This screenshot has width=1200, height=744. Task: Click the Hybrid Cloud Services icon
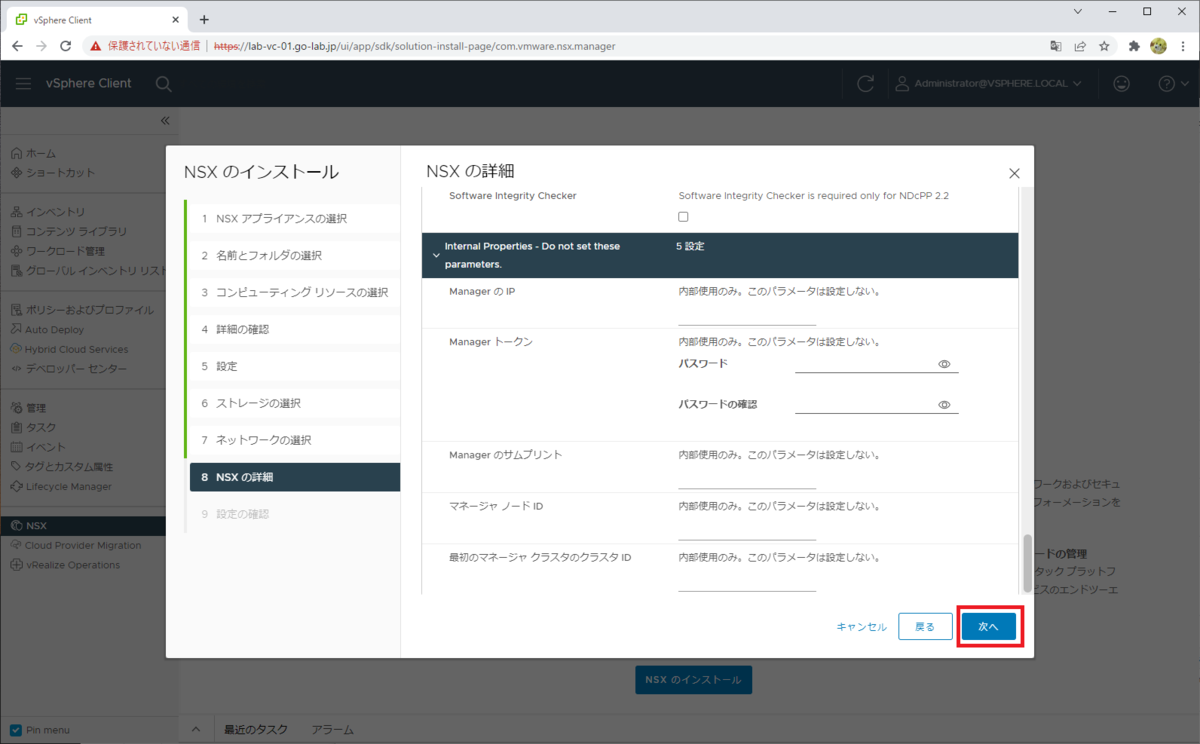point(17,349)
